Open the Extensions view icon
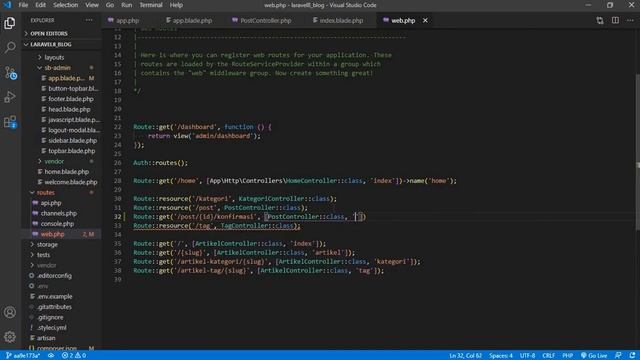This screenshot has height=360, width=640. (x=10, y=122)
